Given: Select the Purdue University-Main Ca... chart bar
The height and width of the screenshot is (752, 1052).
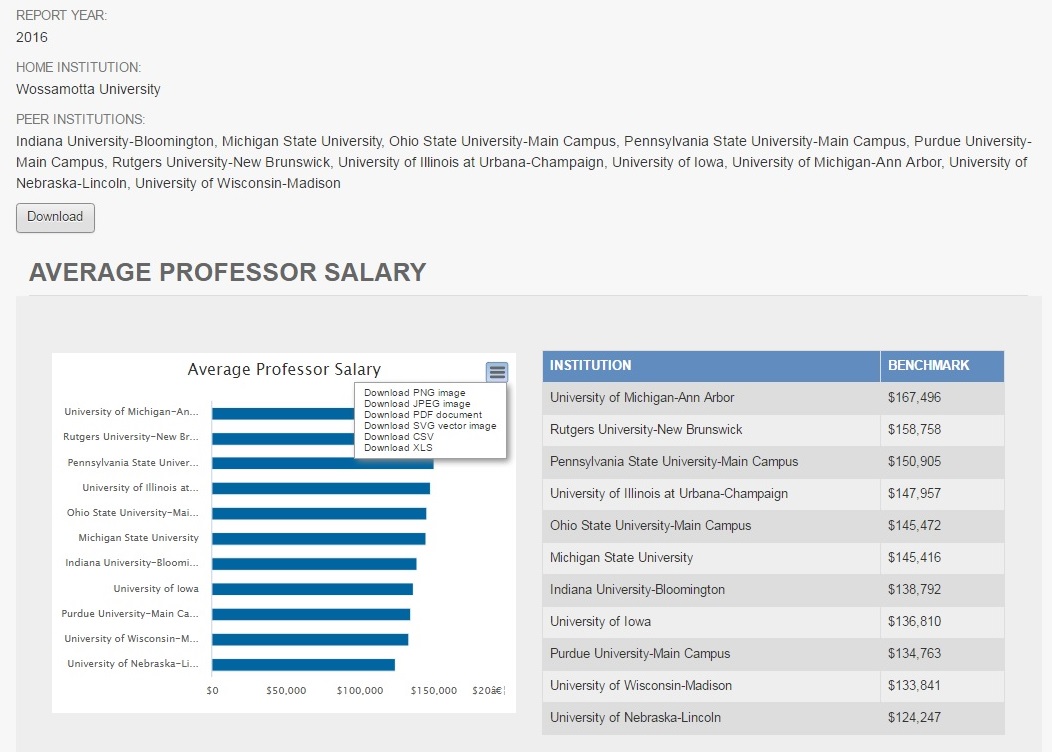Looking at the screenshot, I should tap(311, 614).
